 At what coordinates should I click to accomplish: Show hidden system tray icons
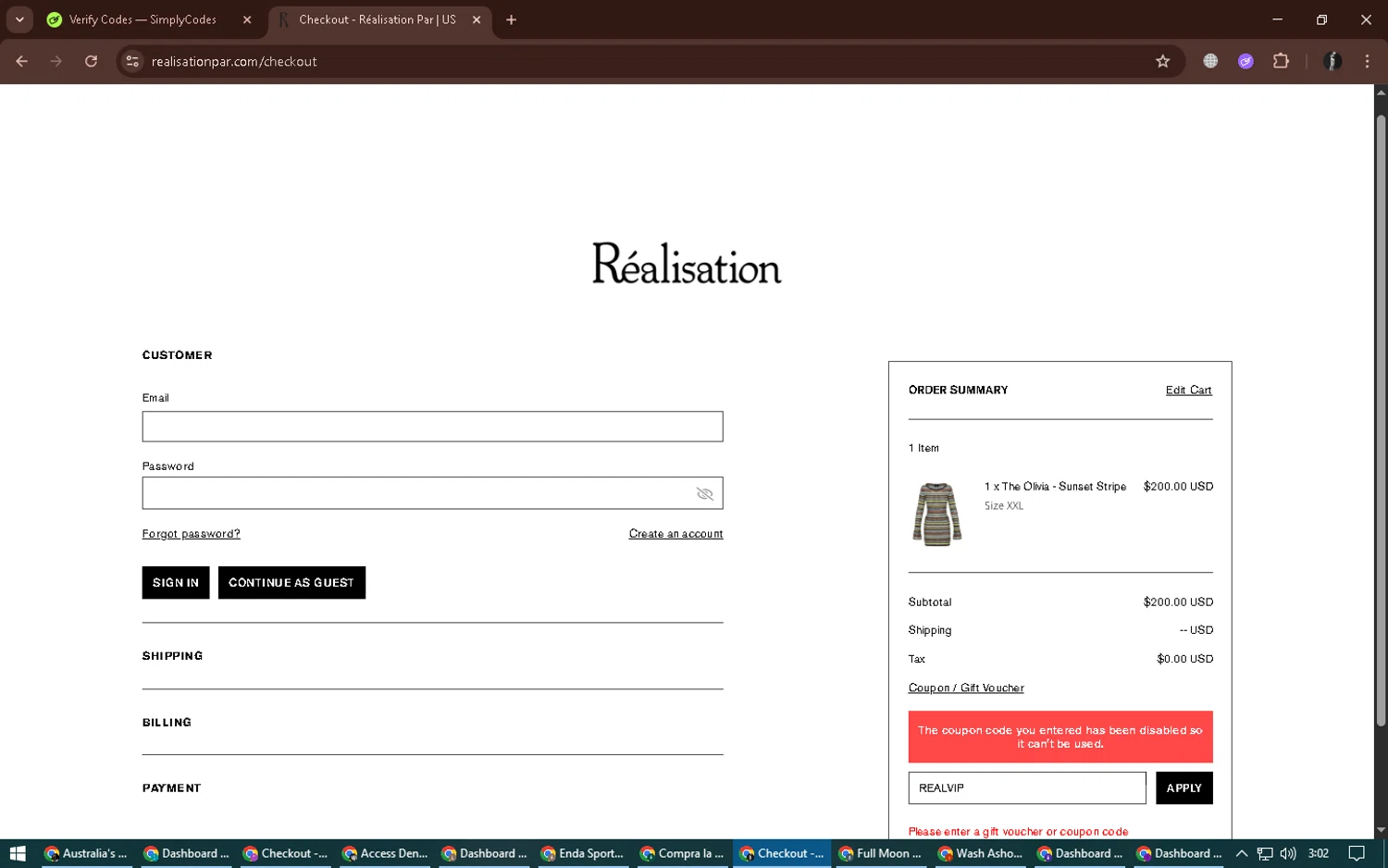pos(1242,853)
